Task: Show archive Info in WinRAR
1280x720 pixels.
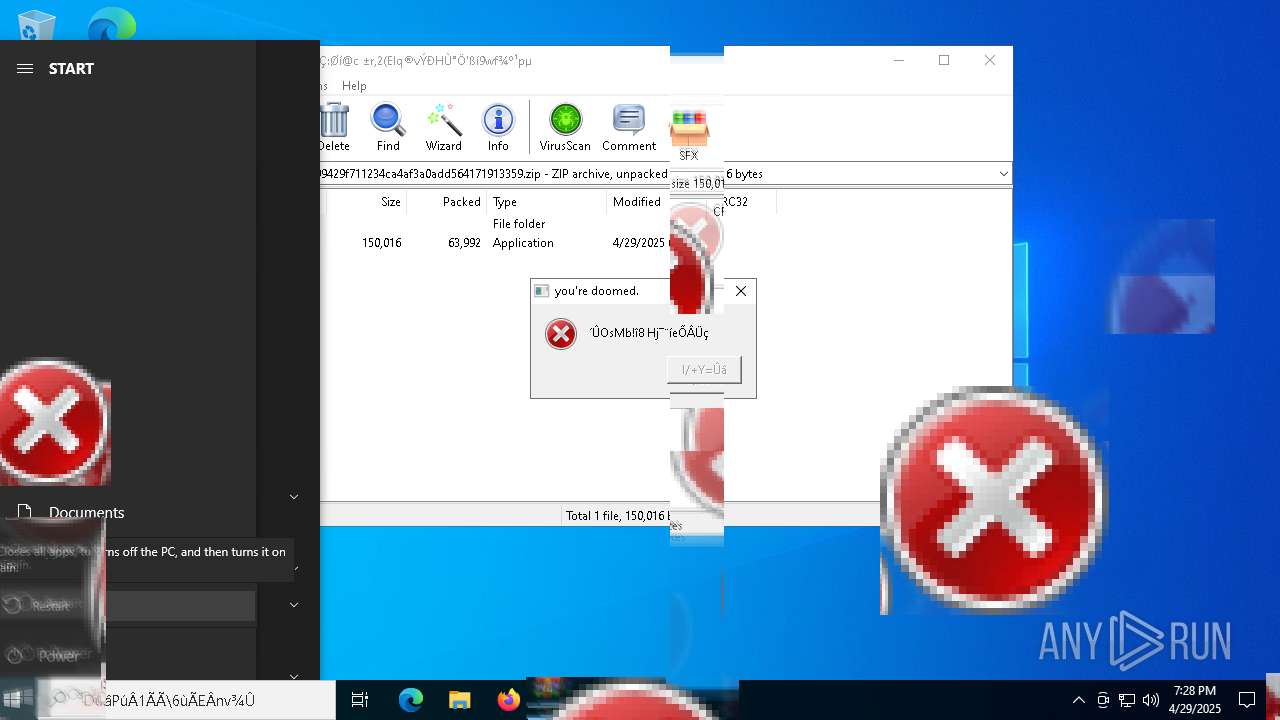Action: 498,128
